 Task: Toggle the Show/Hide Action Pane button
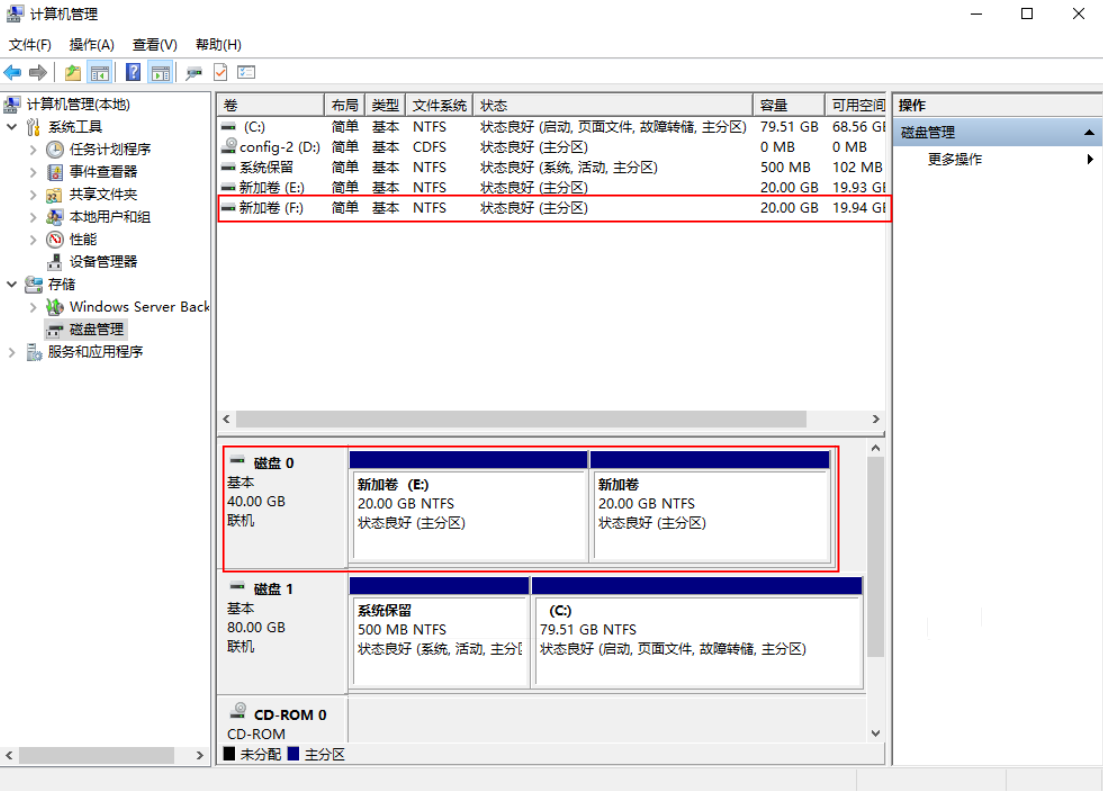tap(160, 72)
